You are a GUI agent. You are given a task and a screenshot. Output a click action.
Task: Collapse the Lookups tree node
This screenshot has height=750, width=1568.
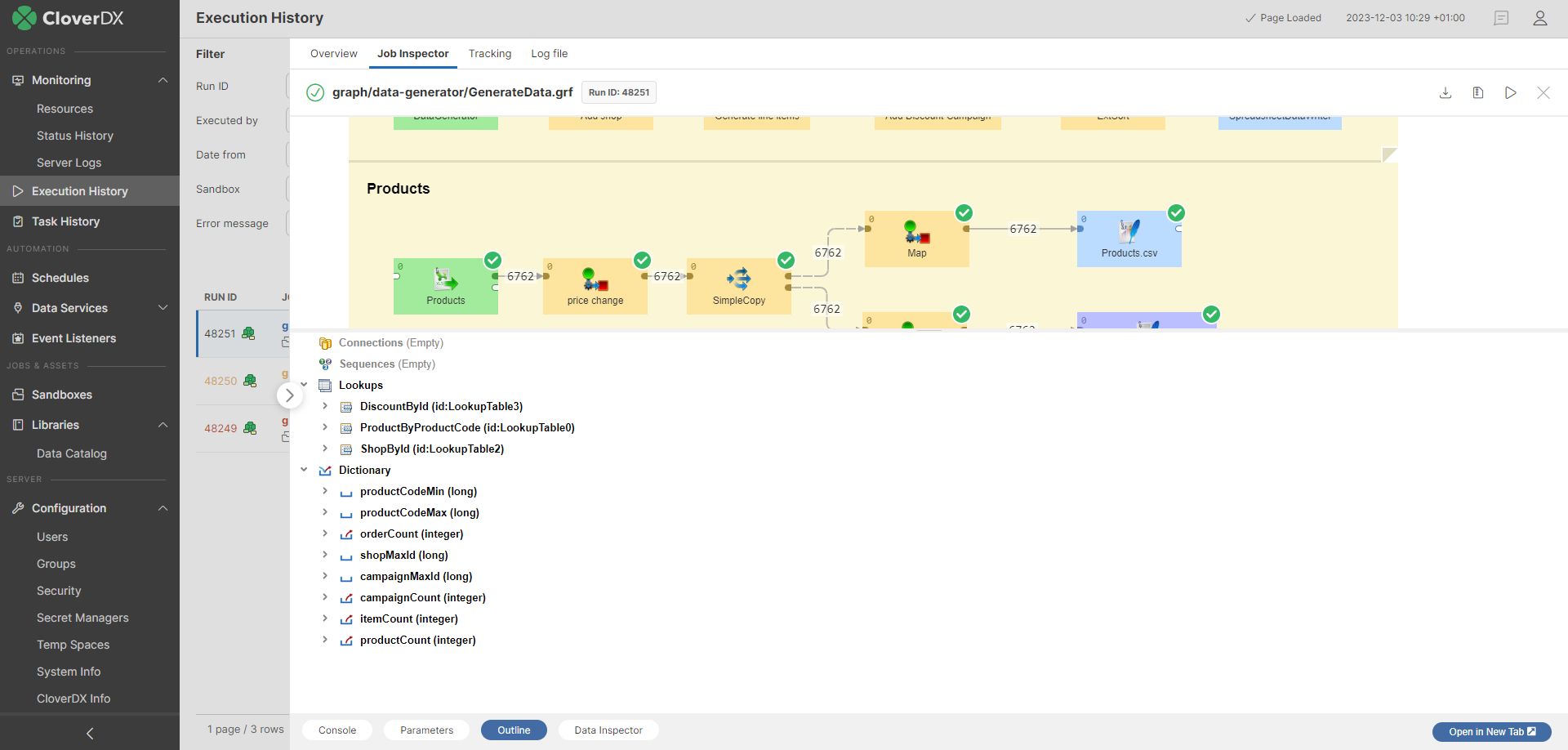(304, 385)
